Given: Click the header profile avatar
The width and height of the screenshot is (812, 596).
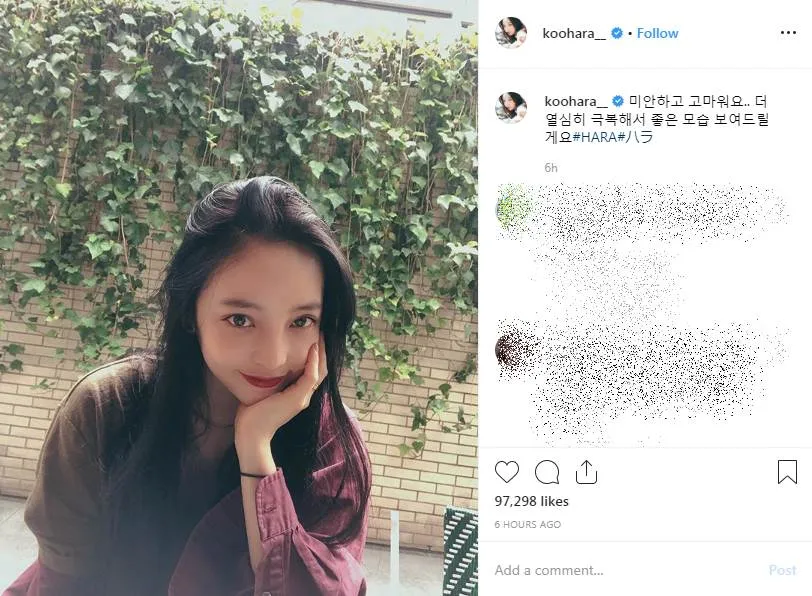Looking at the screenshot, I should [x=511, y=33].
